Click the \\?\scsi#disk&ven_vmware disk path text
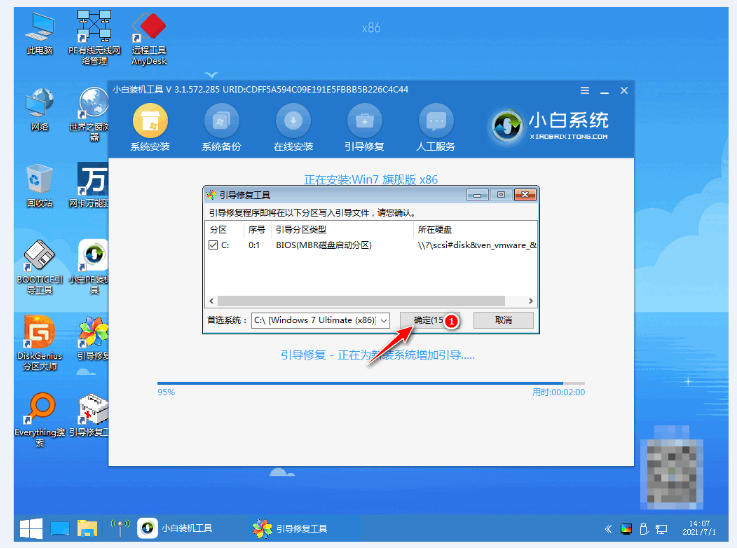 pyautogui.click(x=477, y=245)
